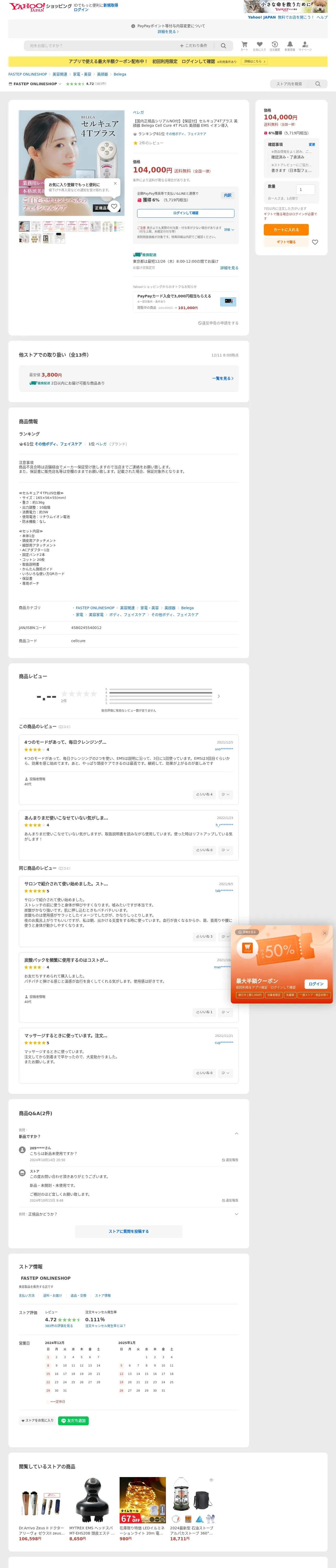Image resolution: width=336 pixels, height=1568 pixels.
Task: Click the in-store search magnifier icon
Action: coord(318,84)
